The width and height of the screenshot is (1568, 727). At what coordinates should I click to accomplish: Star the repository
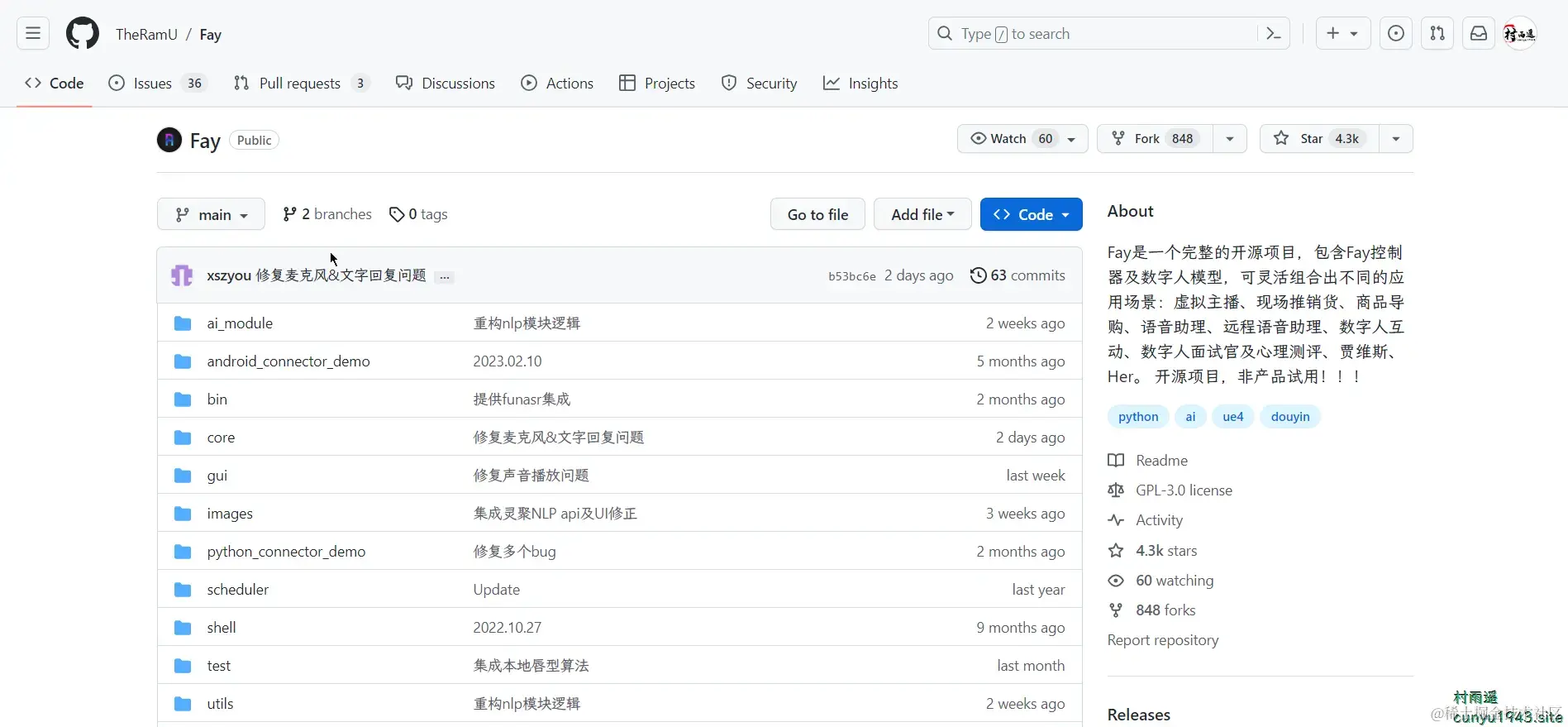(x=1319, y=138)
